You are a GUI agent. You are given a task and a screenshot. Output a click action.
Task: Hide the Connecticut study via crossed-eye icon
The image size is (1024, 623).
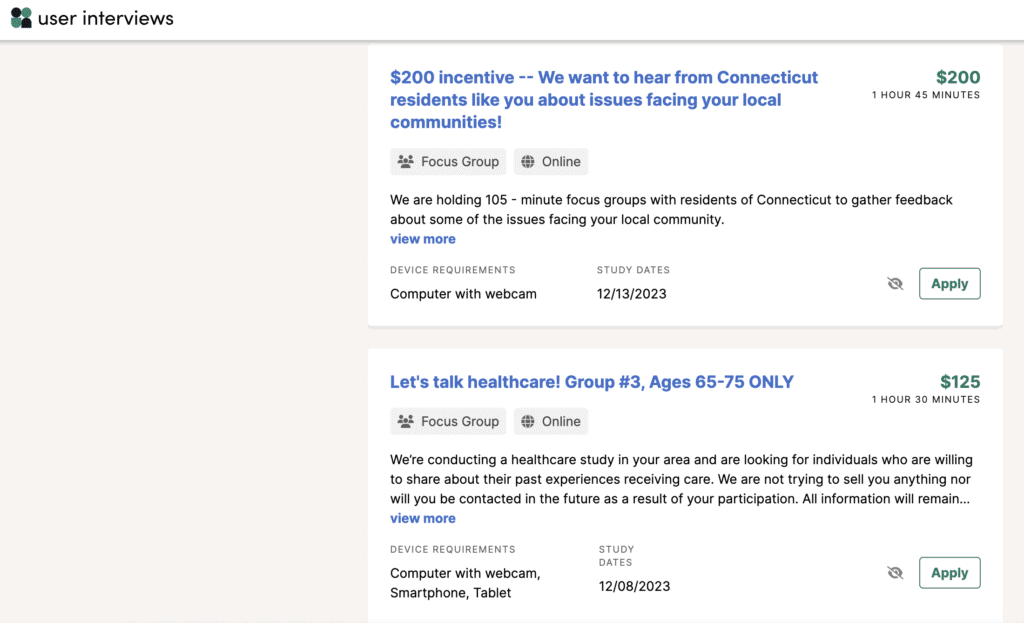[894, 283]
